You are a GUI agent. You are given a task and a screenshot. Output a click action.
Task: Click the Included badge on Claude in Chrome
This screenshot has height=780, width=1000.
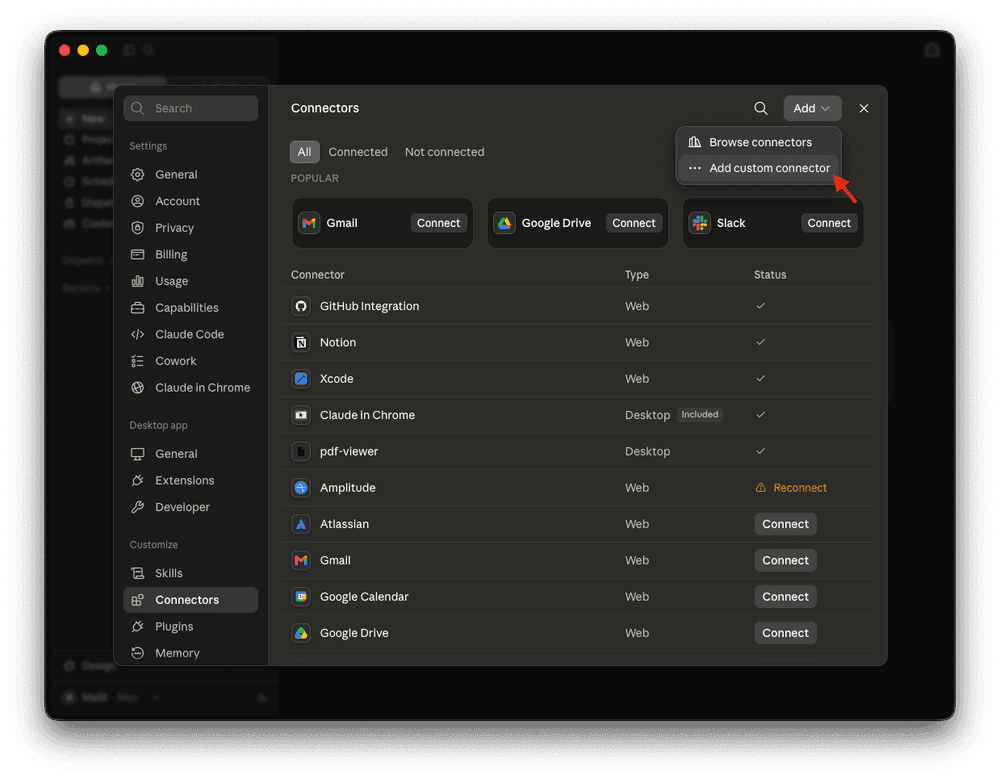tap(700, 415)
